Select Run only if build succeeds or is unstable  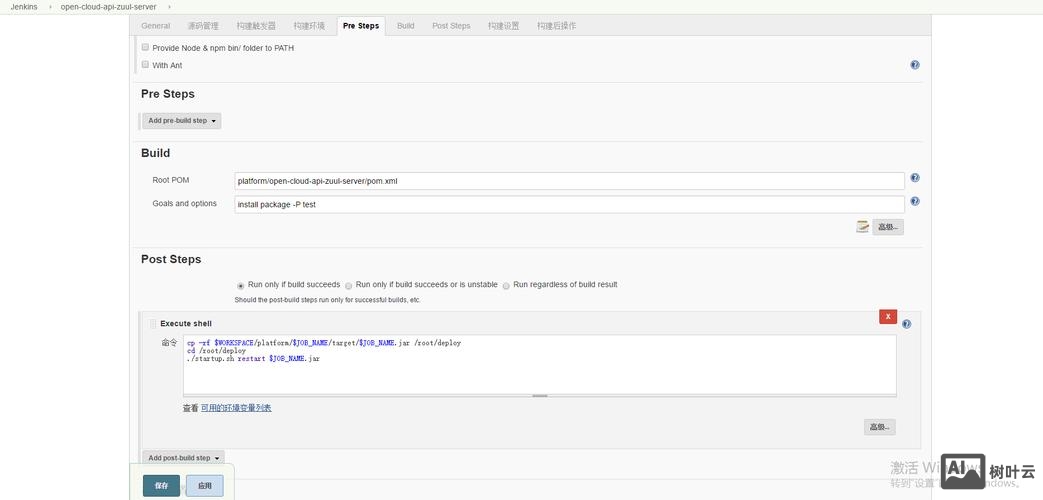[348, 286]
